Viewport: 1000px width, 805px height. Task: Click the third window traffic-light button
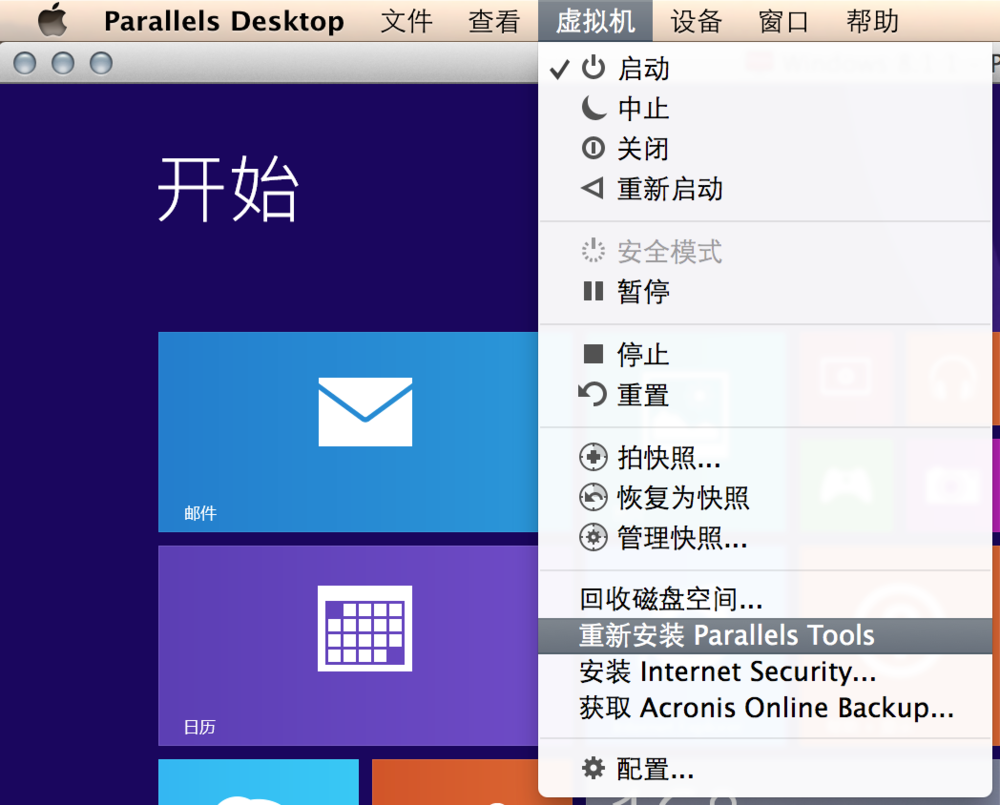[x=101, y=63]
